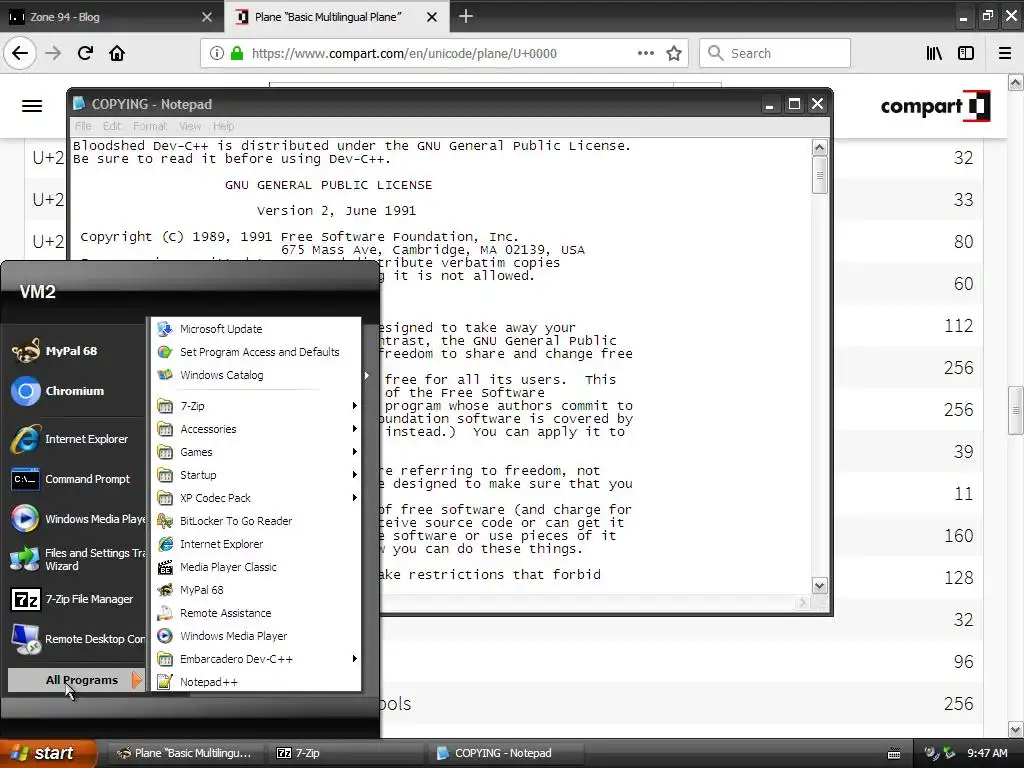Click on-screen keyboard tray icon
1024x768 pixels.
point(894,754)
